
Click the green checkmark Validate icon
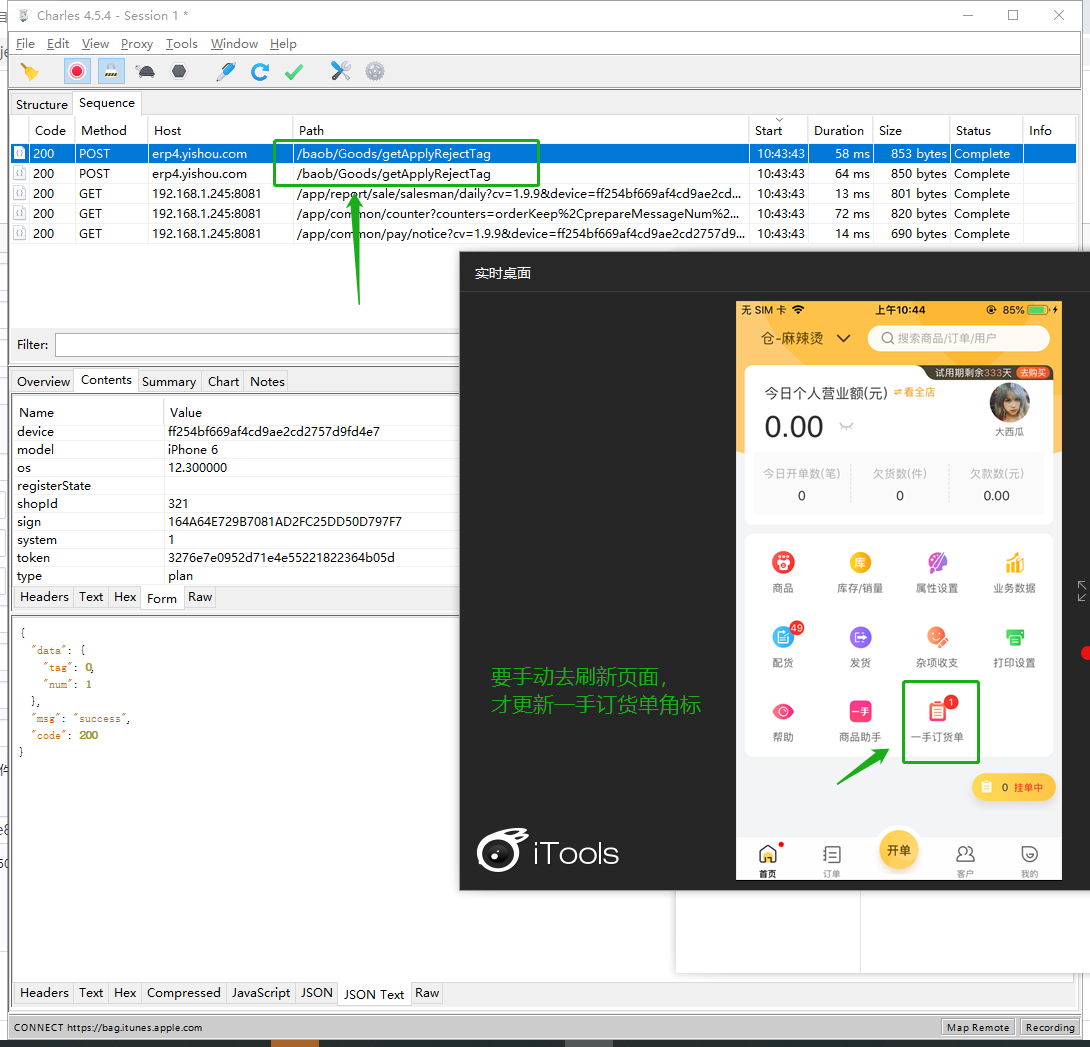(x=294, y=72)
